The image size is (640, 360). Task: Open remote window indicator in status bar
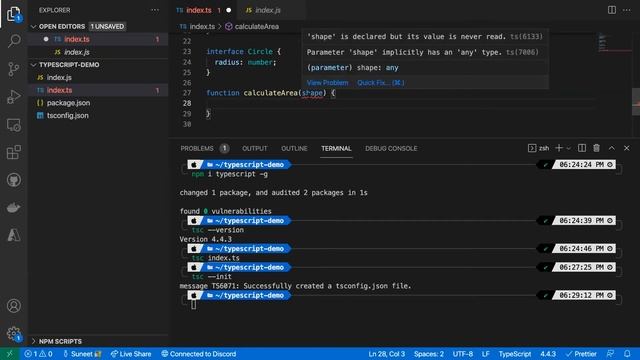(9, 354)
